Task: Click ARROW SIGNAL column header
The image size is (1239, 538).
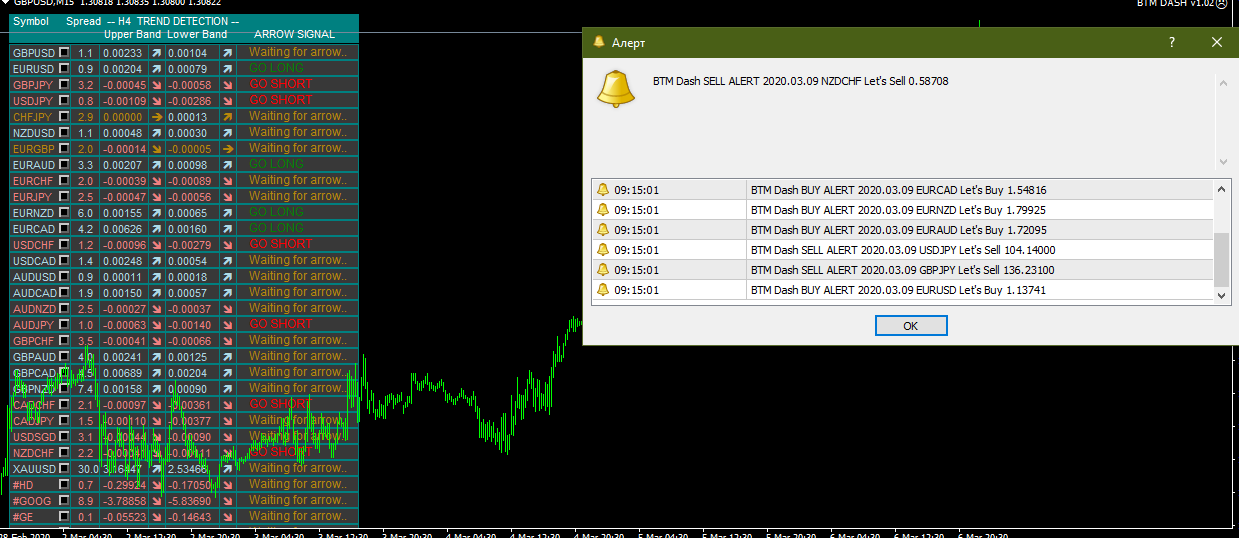Action: [x=294, y=34]
